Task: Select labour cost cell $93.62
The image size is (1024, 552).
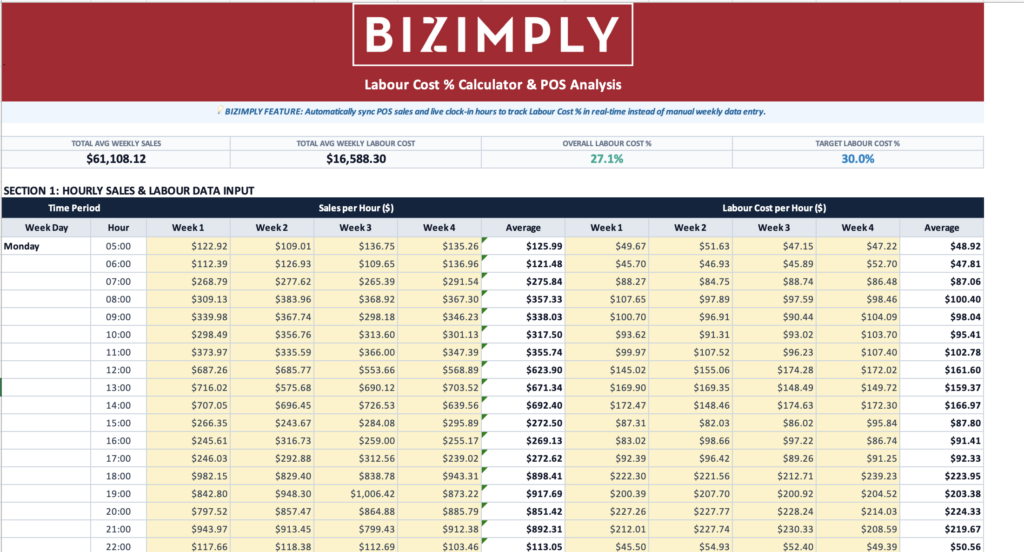Action: point(607,334)
